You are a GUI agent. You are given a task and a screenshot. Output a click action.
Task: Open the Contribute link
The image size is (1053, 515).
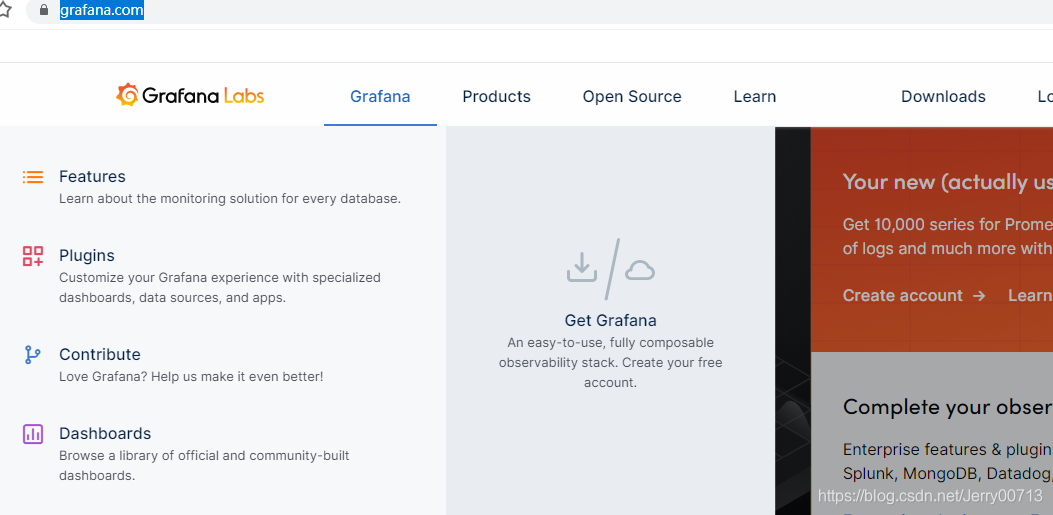click(x=100, y=355)
